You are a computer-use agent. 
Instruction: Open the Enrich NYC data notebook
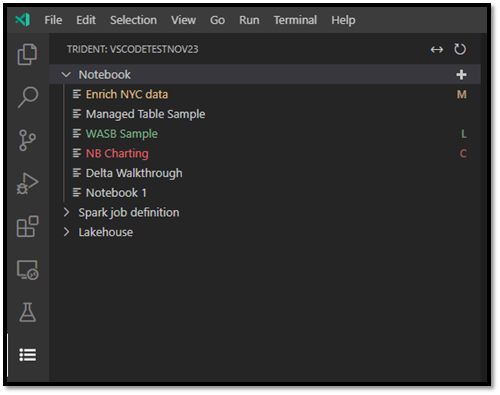pos(127,94)
